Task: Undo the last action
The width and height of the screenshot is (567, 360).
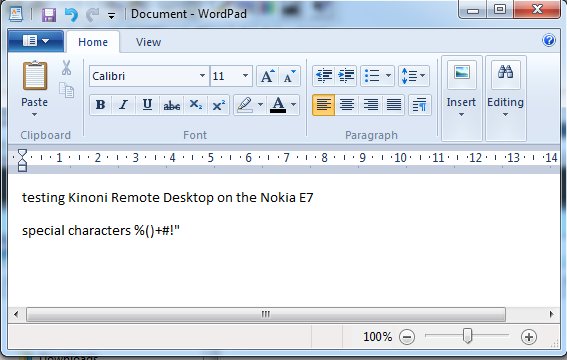Action: coord(71,15)
